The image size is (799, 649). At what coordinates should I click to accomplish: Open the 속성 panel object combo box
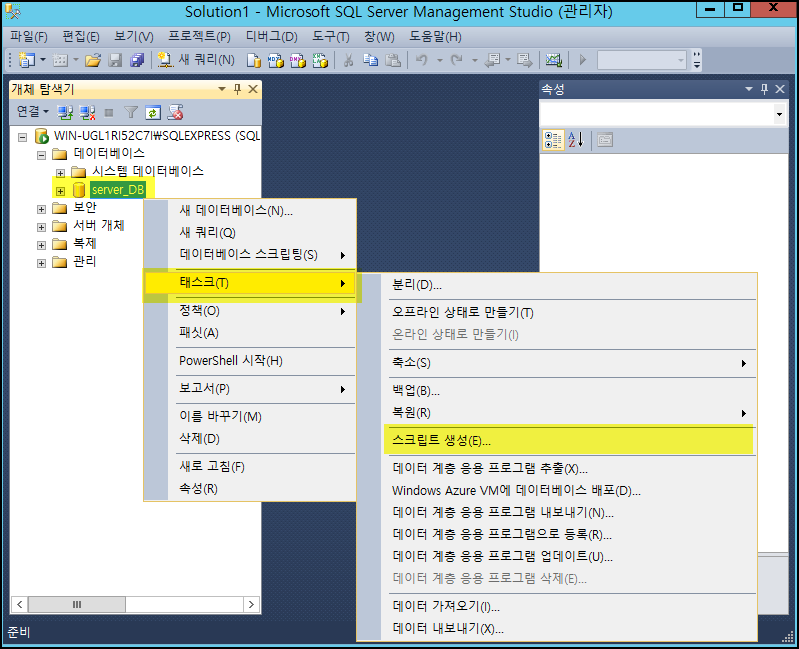(x=664, y=114)
